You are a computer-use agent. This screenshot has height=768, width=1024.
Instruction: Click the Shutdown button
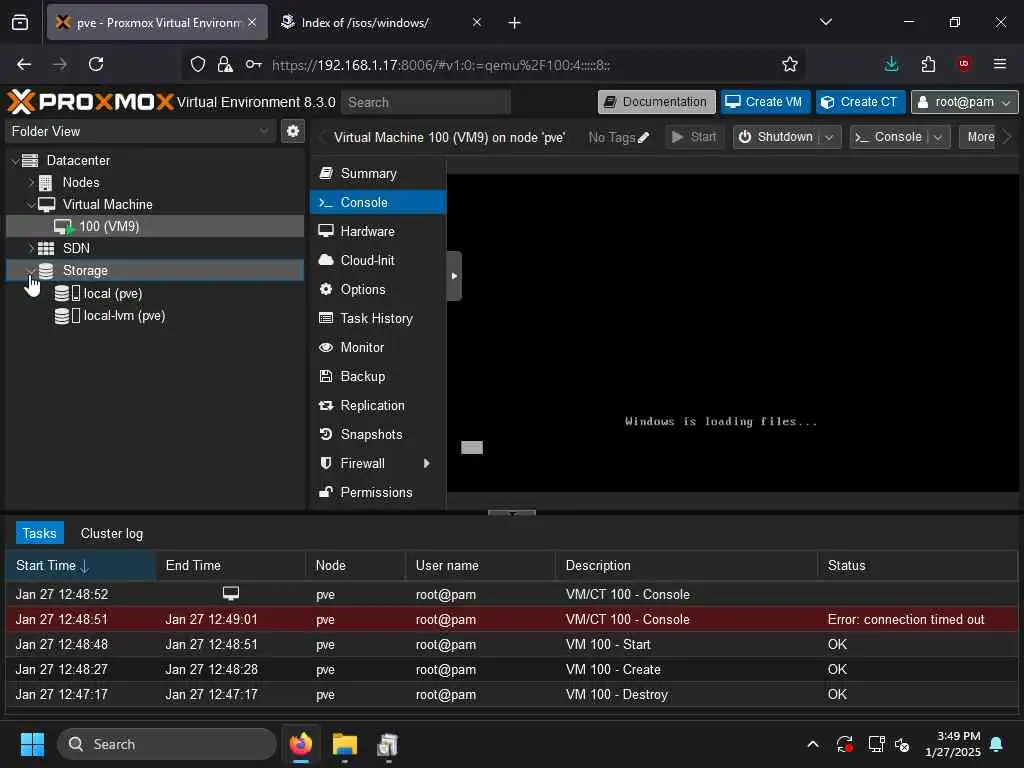(777, 137)
